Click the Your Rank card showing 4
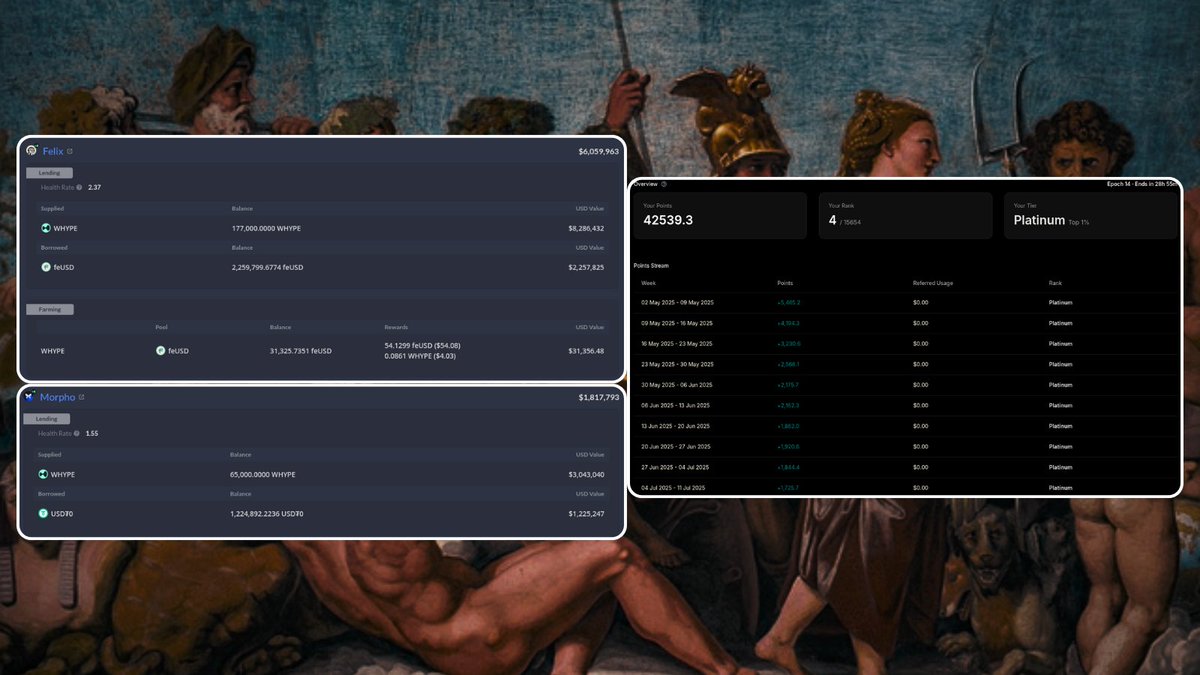The image size is (1200, 675). [905, 216]
